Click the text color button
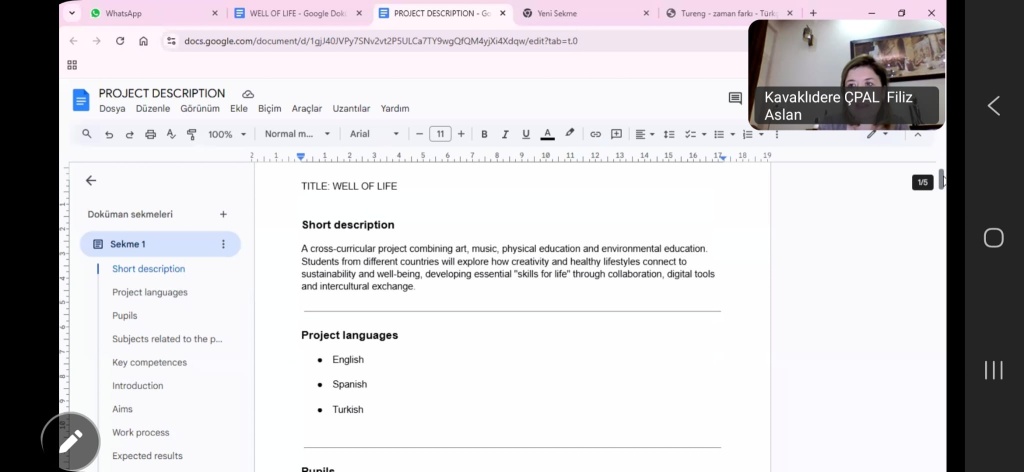Screen dimensions: 1024x472 [x=547, y=134]
